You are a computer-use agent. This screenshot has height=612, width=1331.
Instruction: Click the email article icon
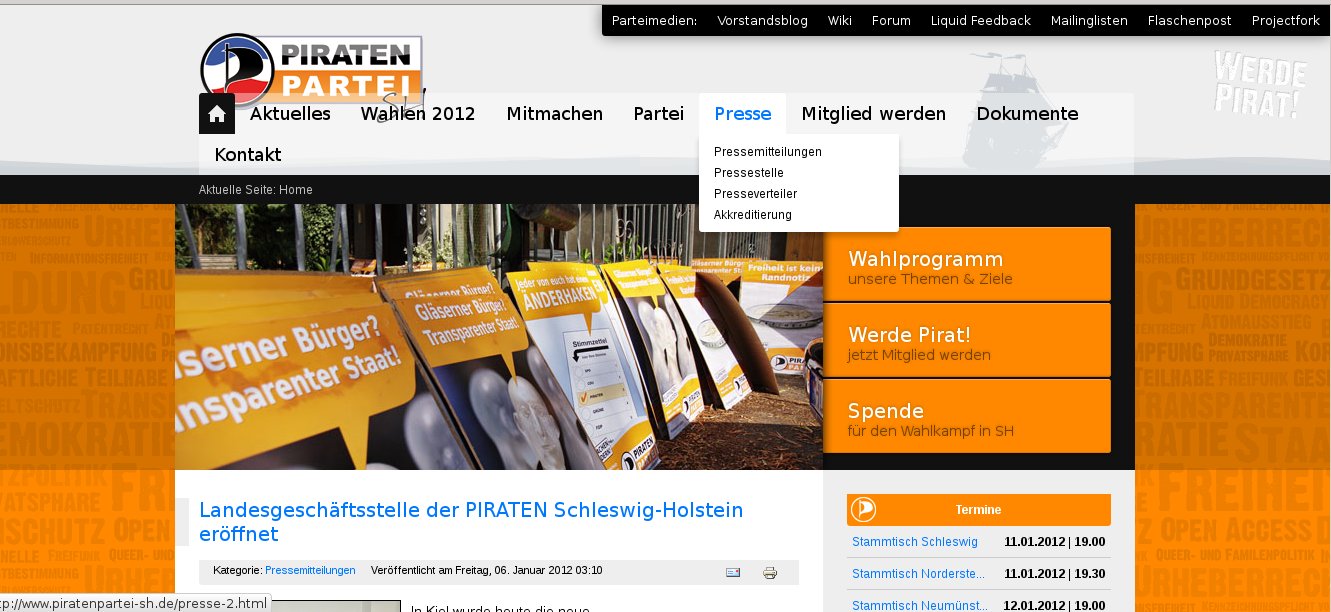click(x=733, y=572)
